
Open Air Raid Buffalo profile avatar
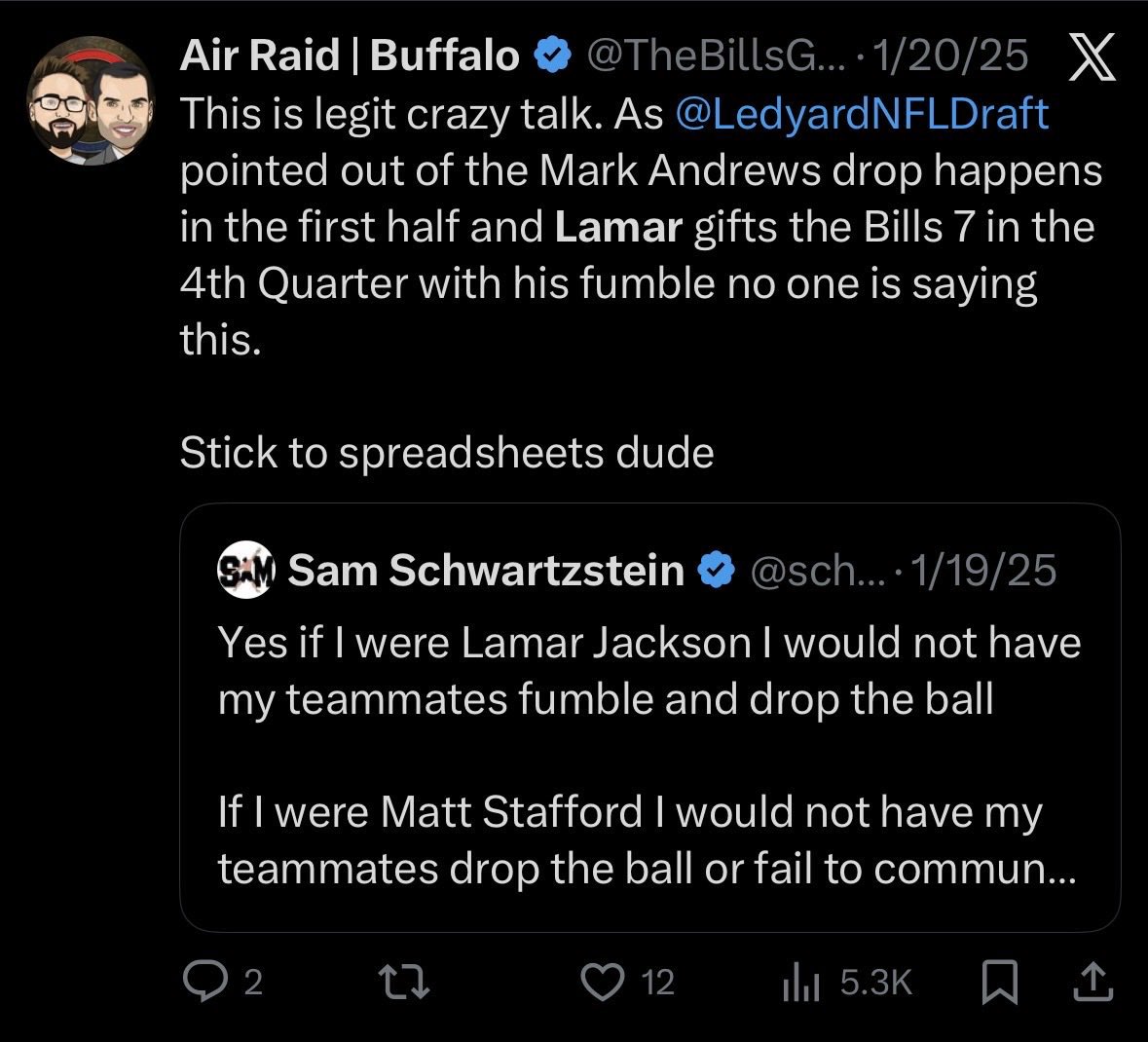tap(92, 100)
